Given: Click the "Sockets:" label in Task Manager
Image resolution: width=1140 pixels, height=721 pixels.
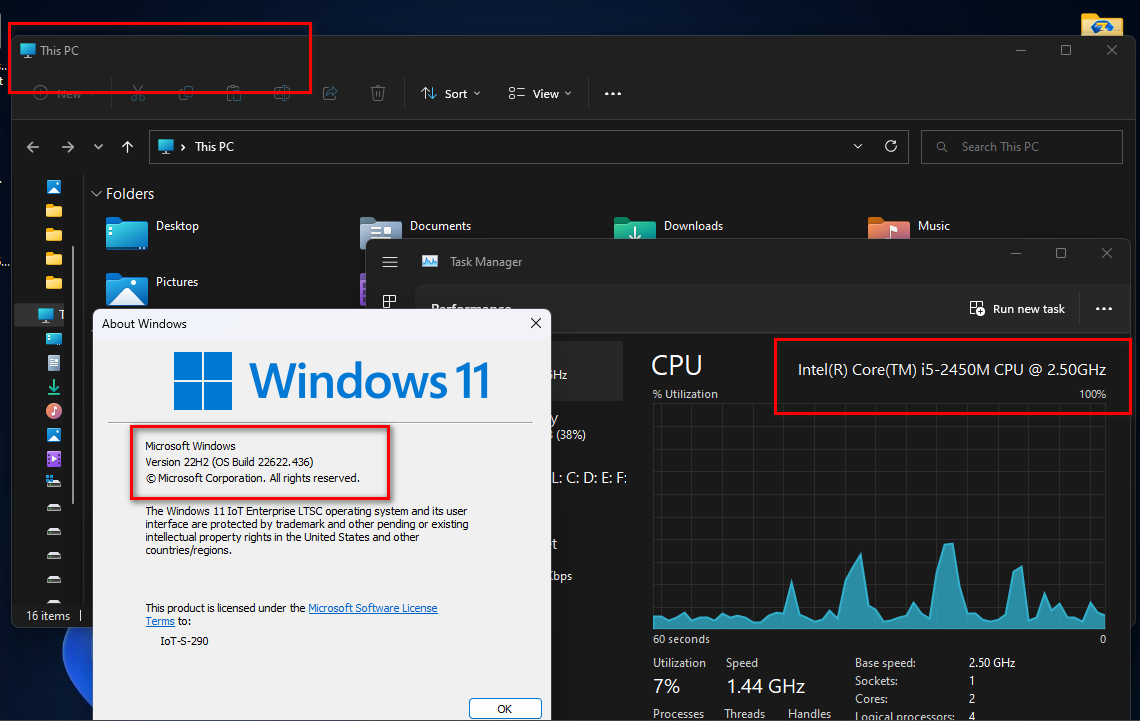Looking at the screenshot, I should point(876,681).
